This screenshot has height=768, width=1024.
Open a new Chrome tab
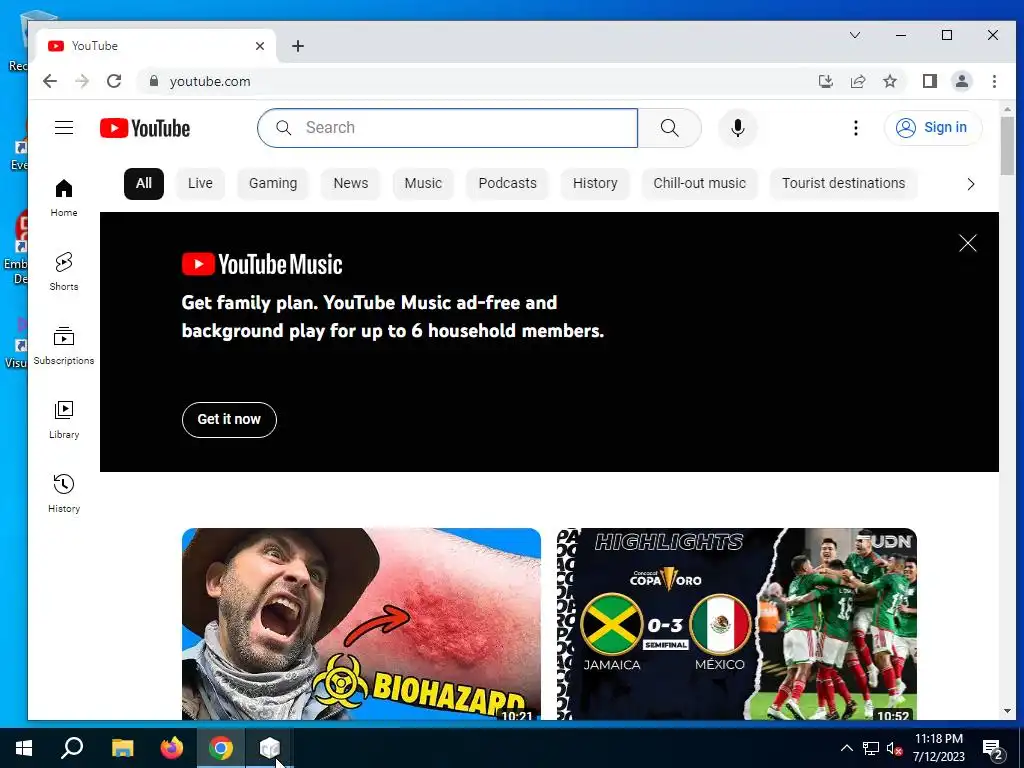tap(298, 46)
